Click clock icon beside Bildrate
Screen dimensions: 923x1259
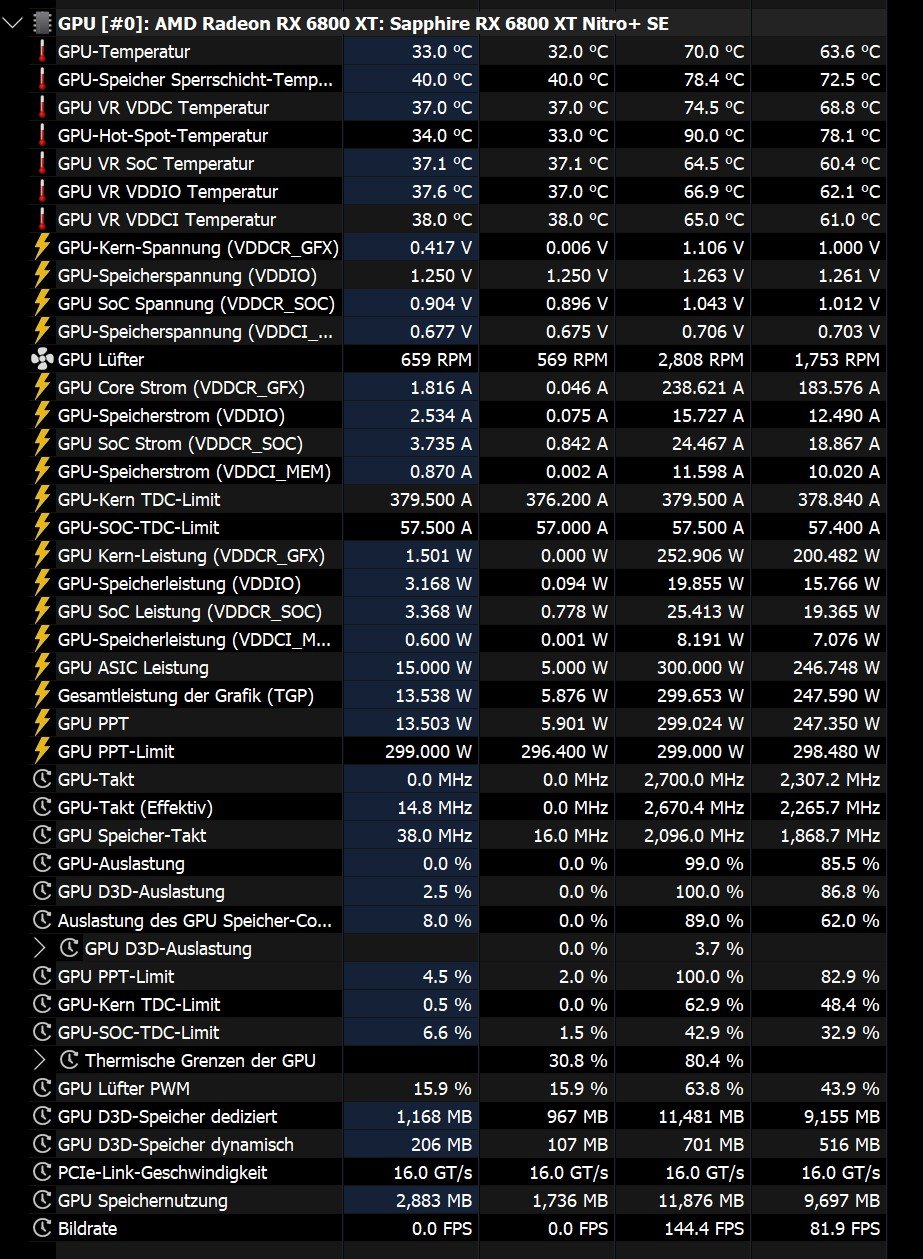point(42,1228)
